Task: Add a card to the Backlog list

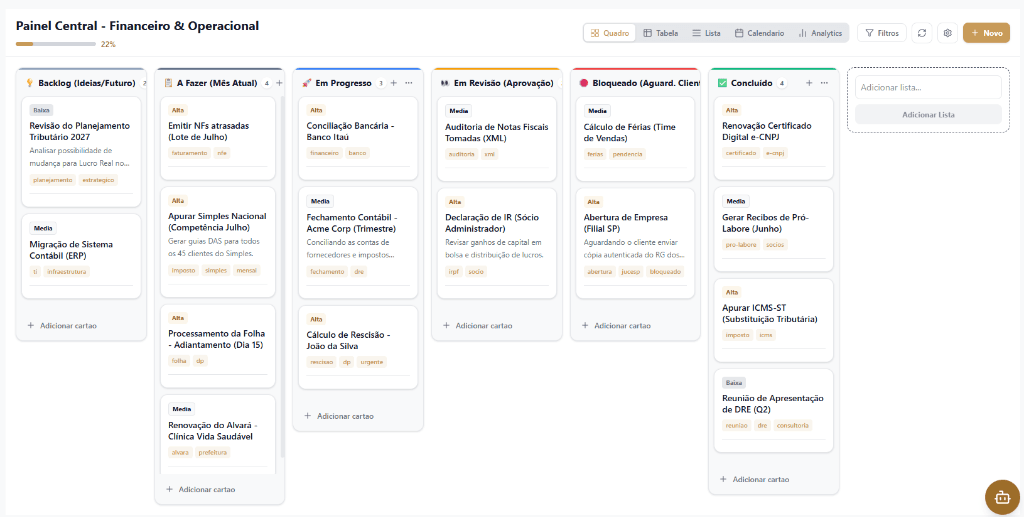Action: click(62, 325)
